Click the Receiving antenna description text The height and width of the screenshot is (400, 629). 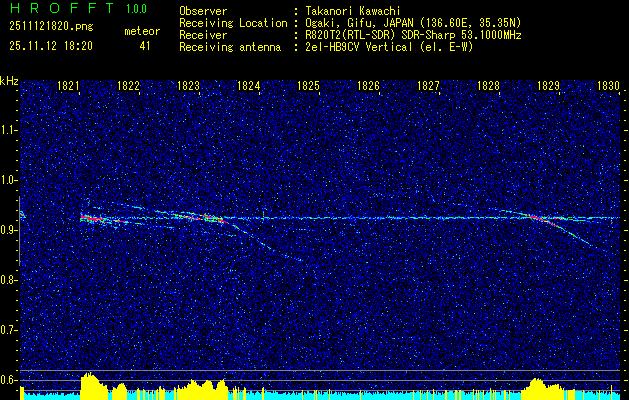[389, 47]
